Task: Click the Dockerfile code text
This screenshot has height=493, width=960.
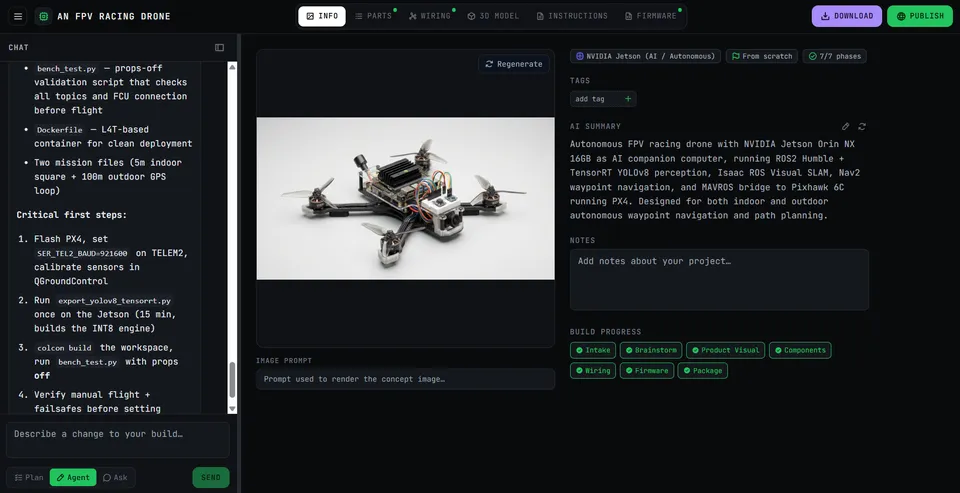Action: tap(59, 130)
